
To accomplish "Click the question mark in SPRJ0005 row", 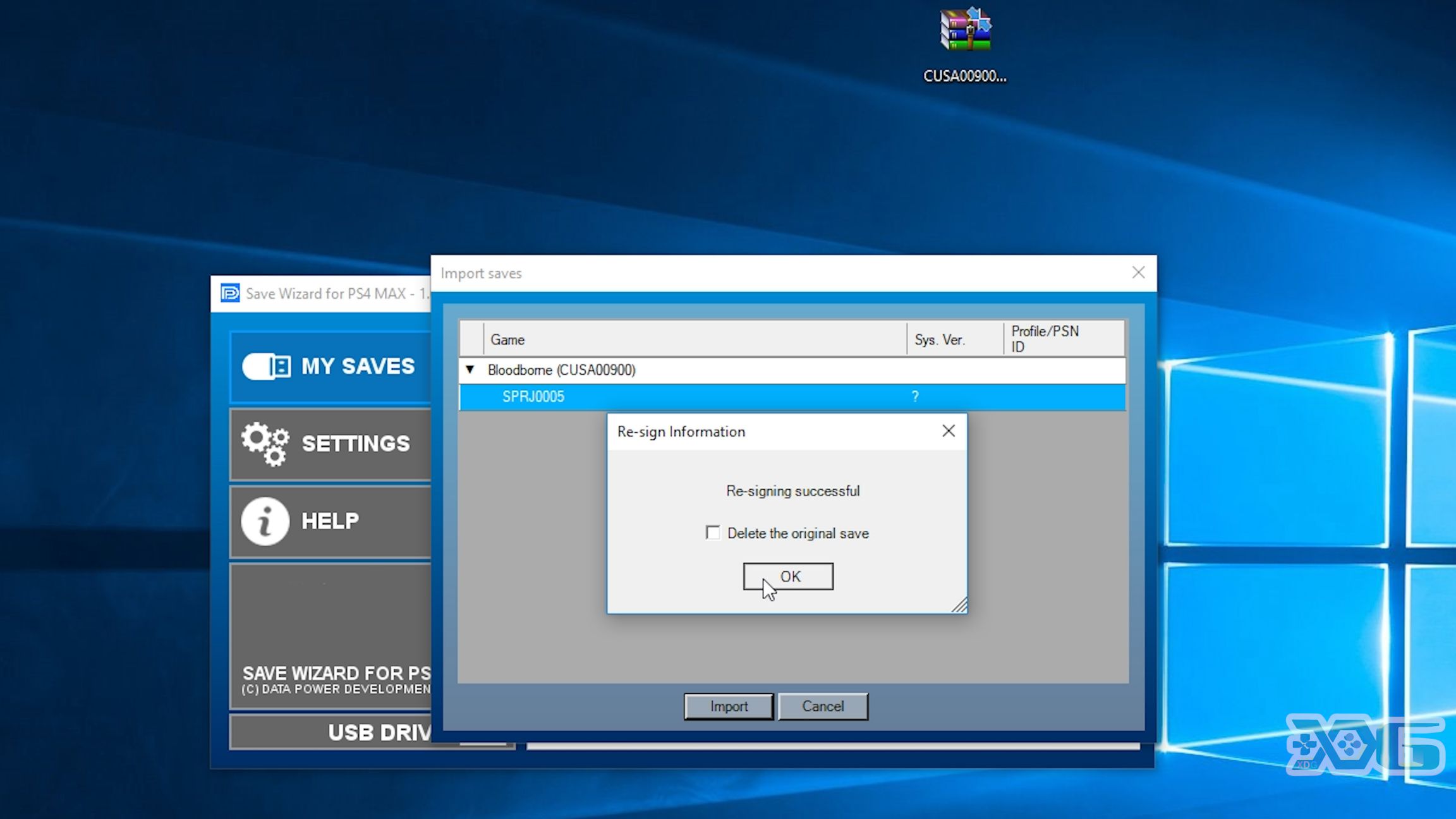I will coord(915,397).
